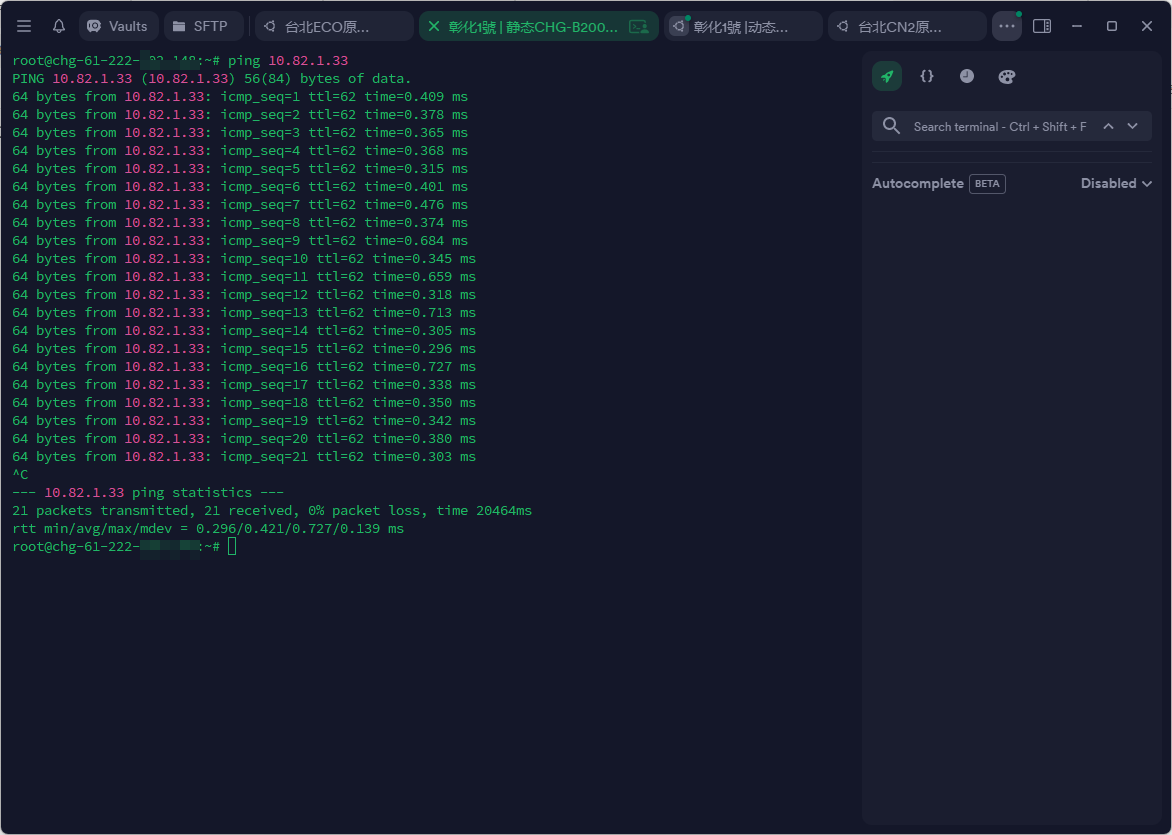Switch to the 彰化1號 动态 tab
This screenshot has height=835, width=1172.
744,26
